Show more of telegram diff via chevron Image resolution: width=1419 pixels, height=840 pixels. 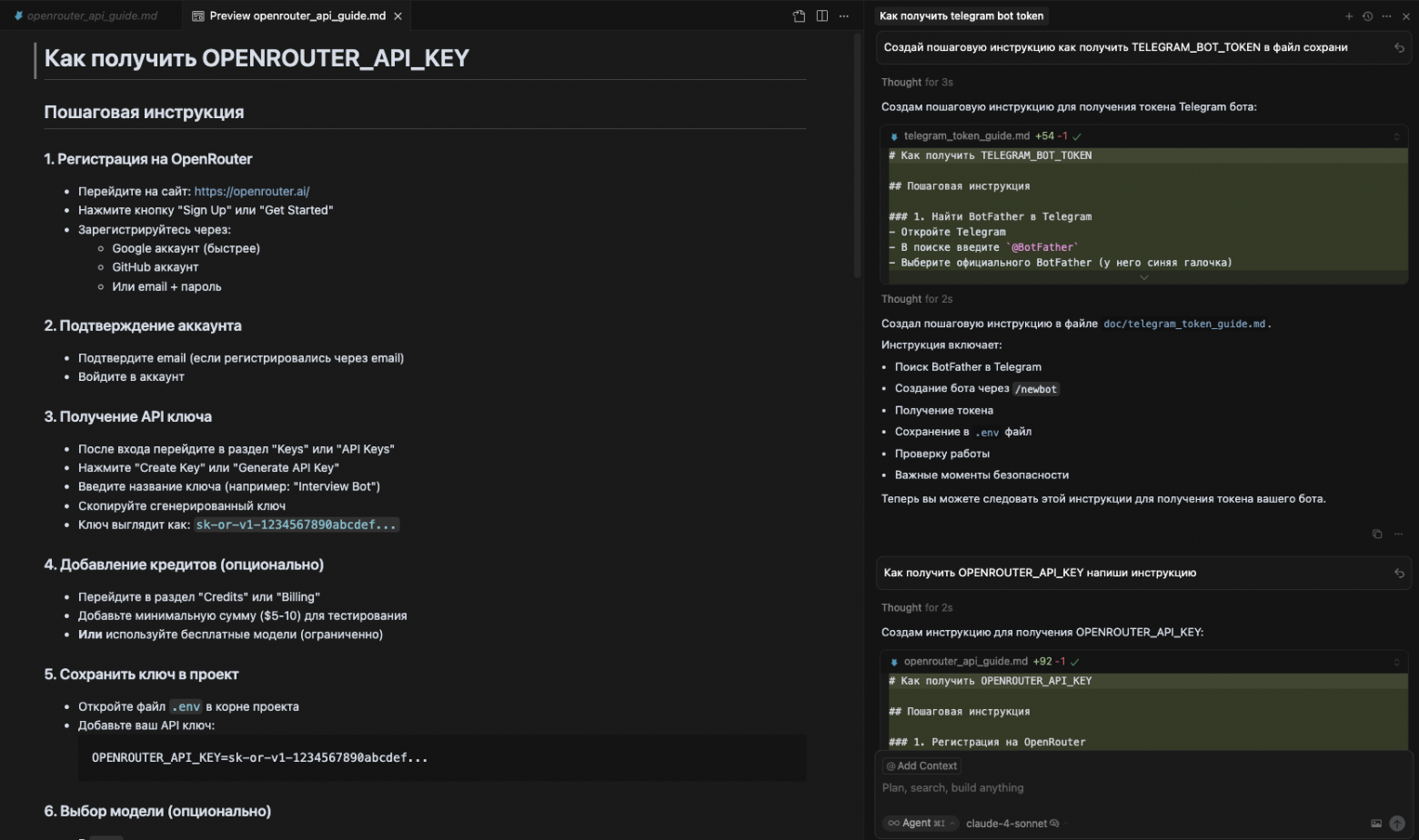pyautogui.click(x=1143, y=278)
